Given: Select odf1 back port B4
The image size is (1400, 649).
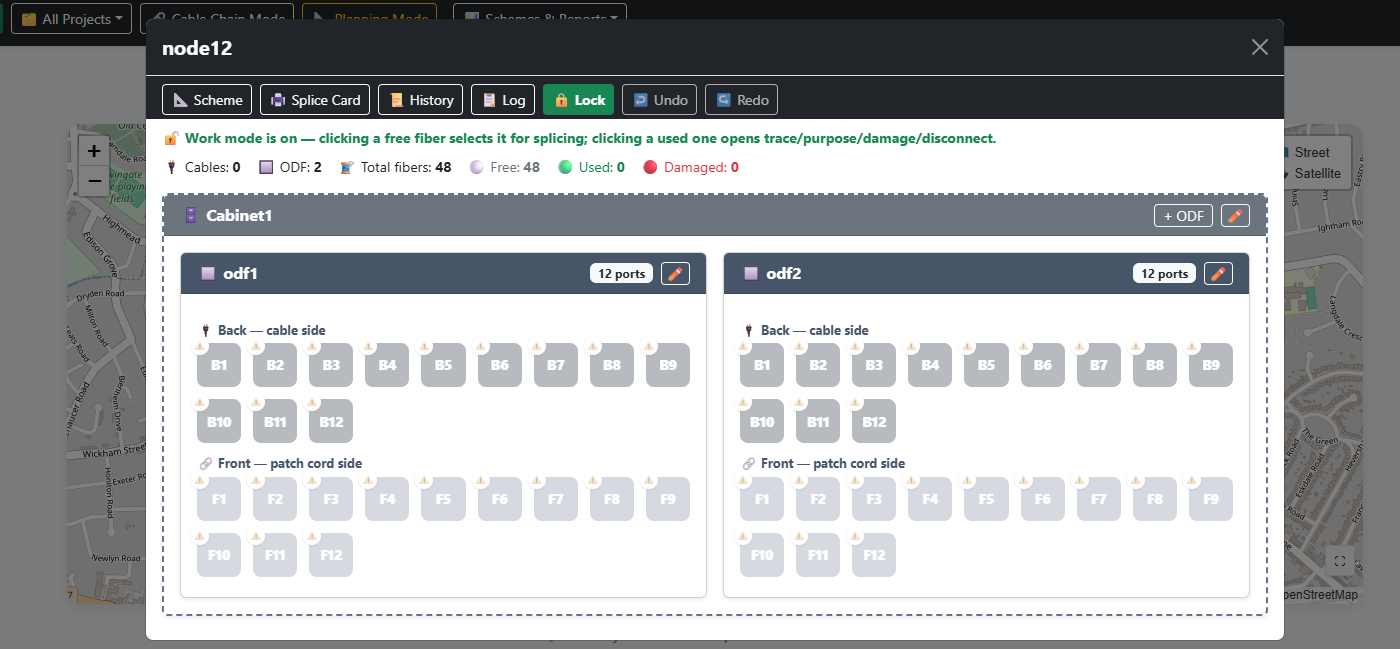Looking at the screenshot, I should click(x=387, y=365).
